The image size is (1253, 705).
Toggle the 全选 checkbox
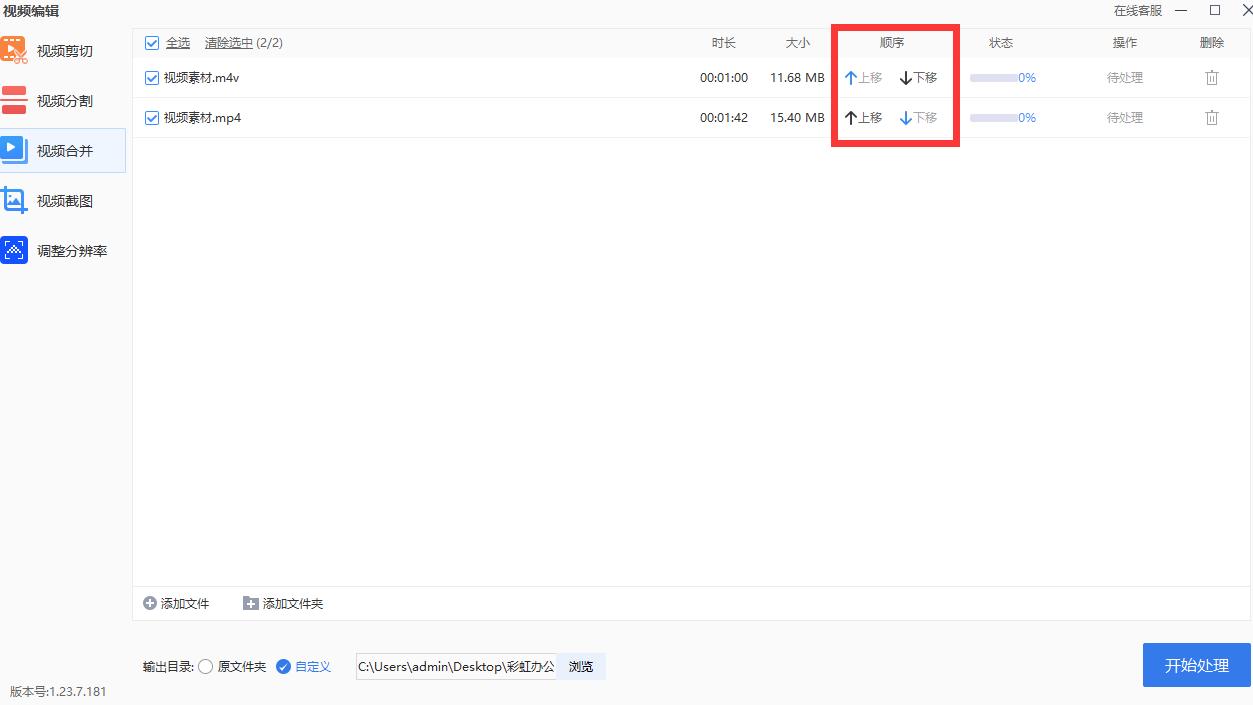click(x=152, y=43)
